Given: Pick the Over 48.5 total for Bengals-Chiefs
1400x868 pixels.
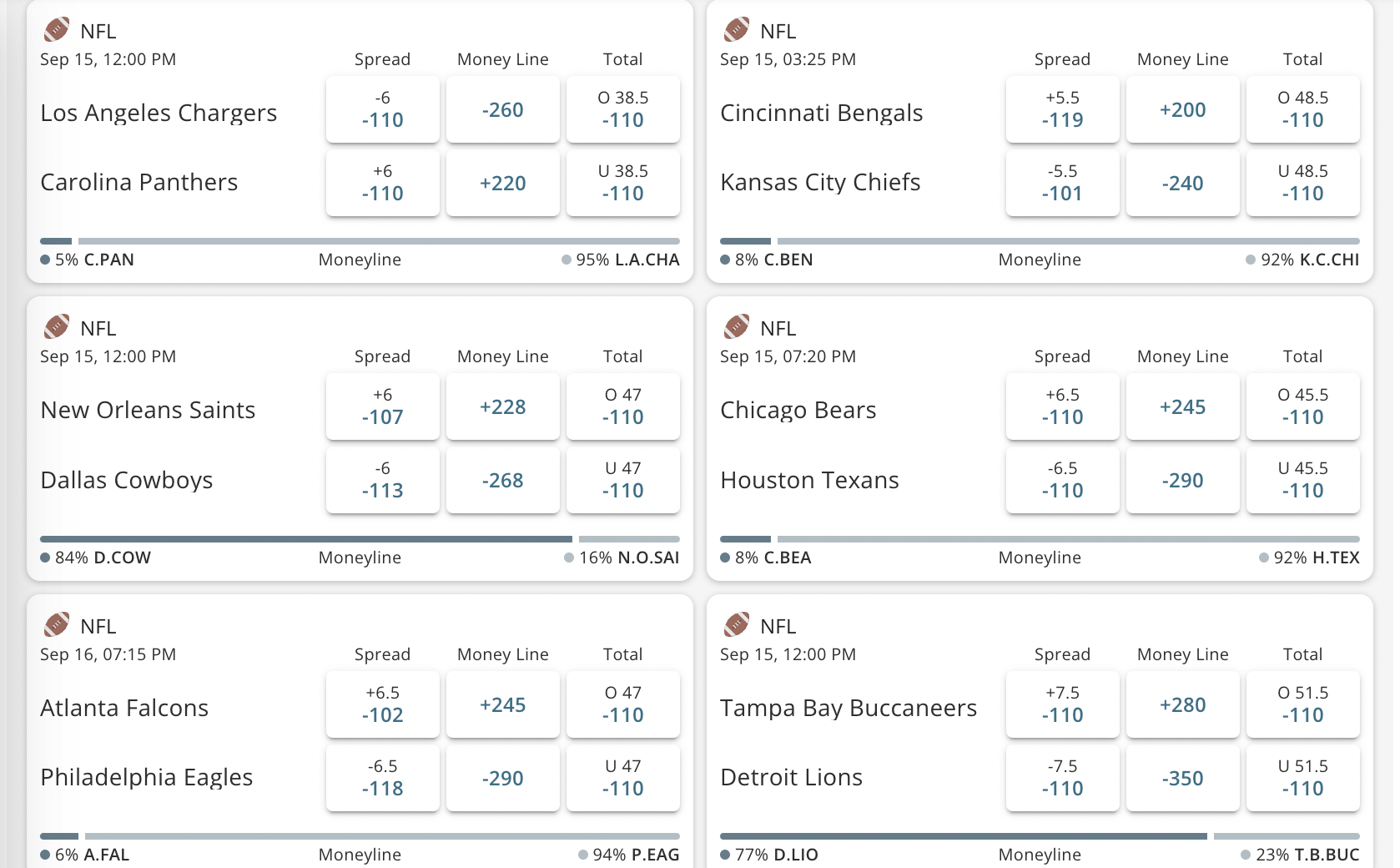Looking at the screenshot, I should click(1303, 109).
